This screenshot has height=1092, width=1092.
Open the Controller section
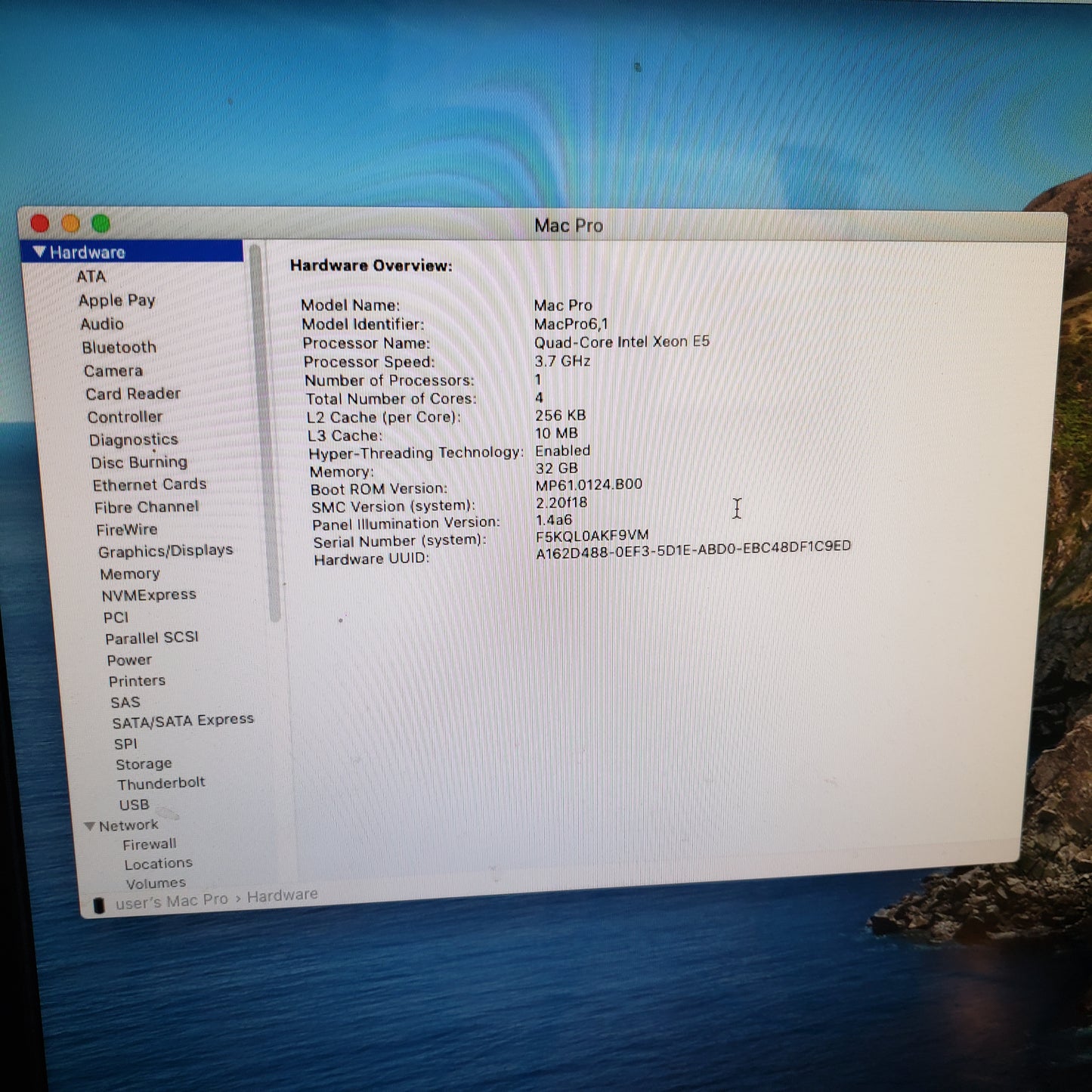(125, 417)
